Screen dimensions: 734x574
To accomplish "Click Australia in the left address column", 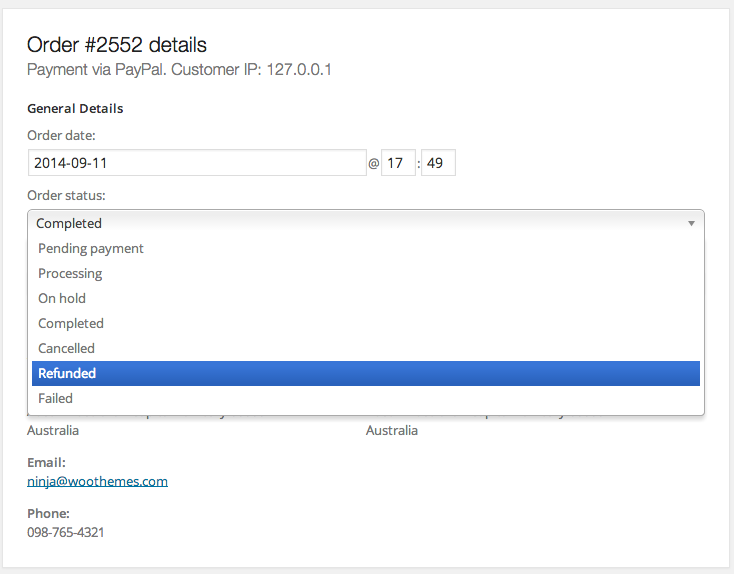I will pos(53,430).
